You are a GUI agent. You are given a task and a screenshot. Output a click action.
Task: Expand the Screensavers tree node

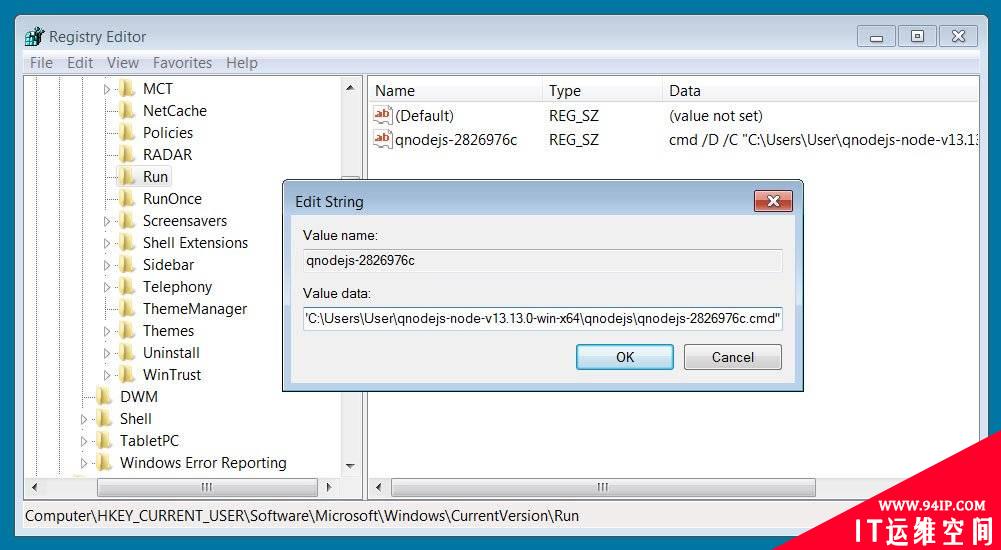pyautogui.click(x=107, y=221)
